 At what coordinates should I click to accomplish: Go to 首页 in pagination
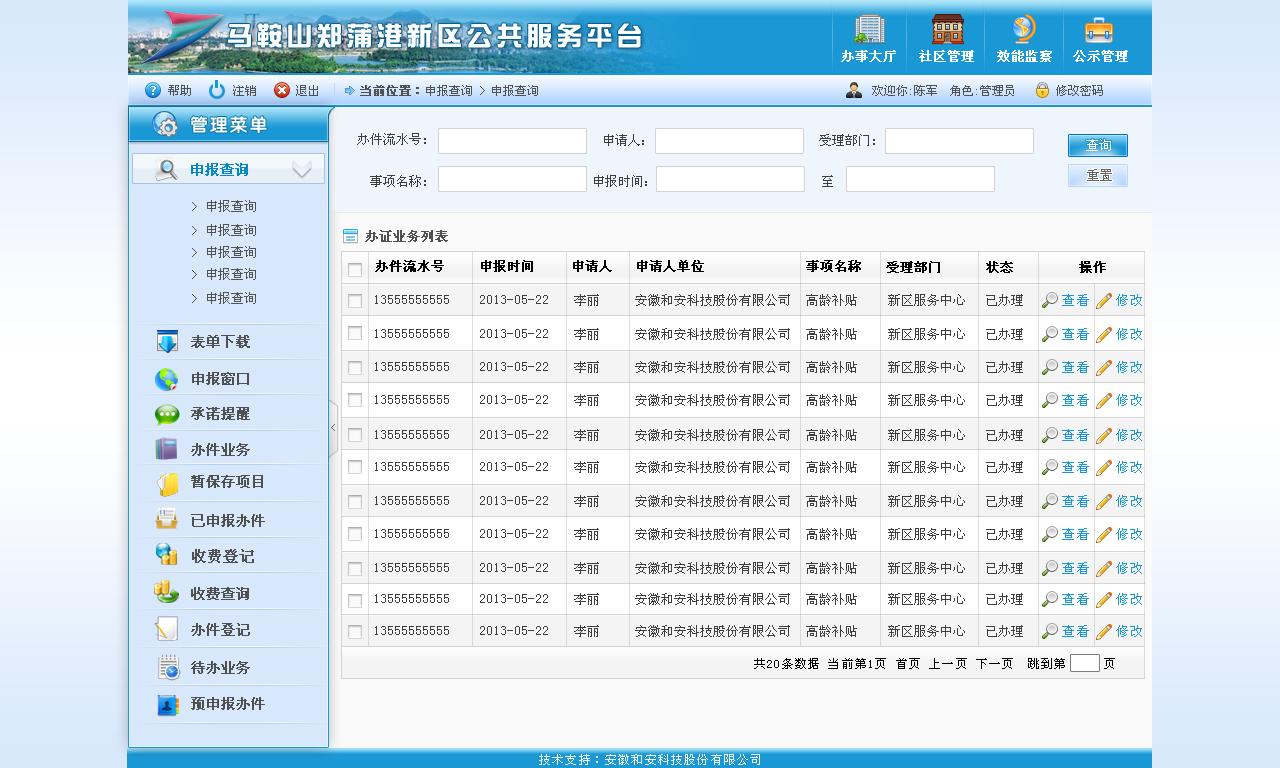click(908, 663)
